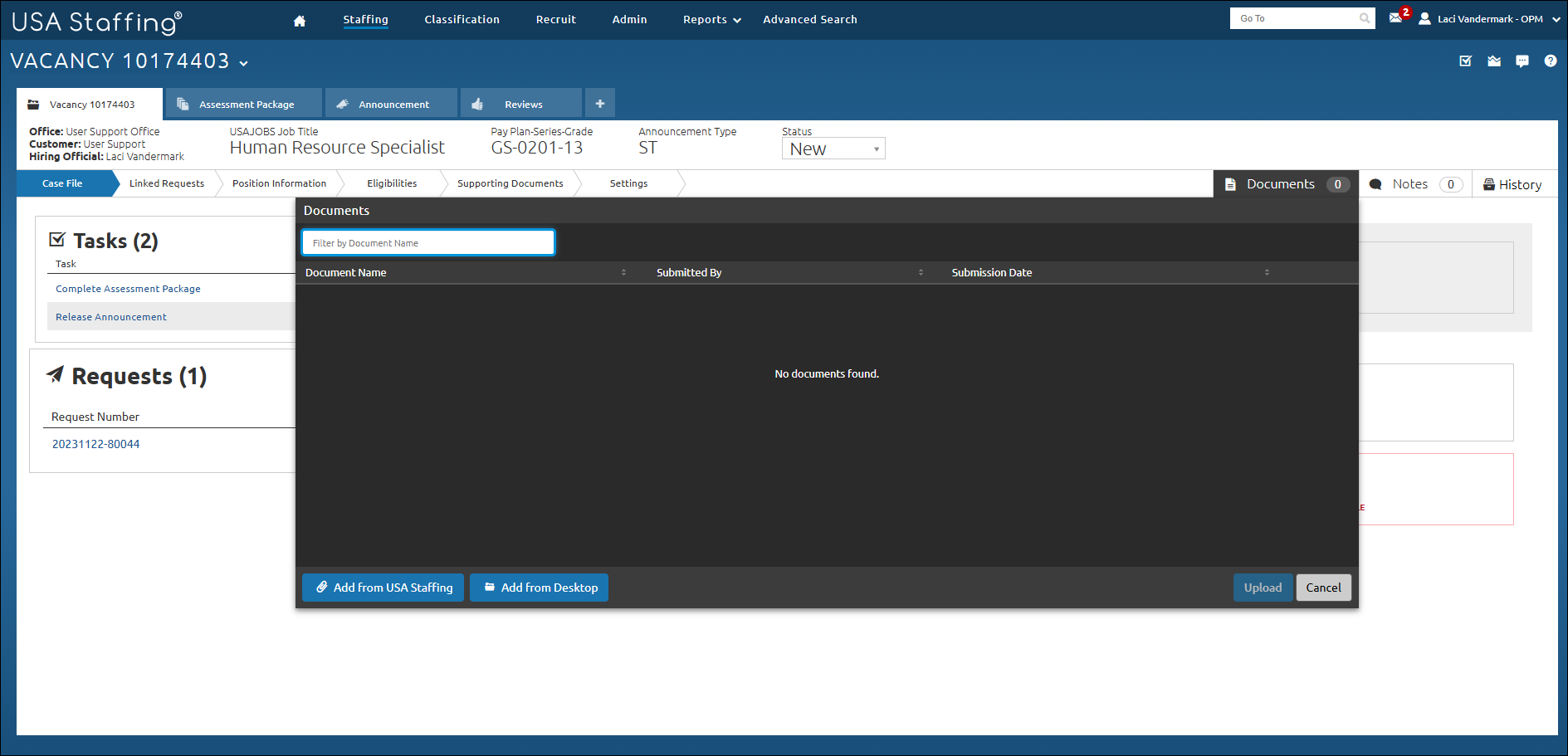Click Add from Desktop button
Viewport: 1568px width, 756px height.
tap(540, 588)
